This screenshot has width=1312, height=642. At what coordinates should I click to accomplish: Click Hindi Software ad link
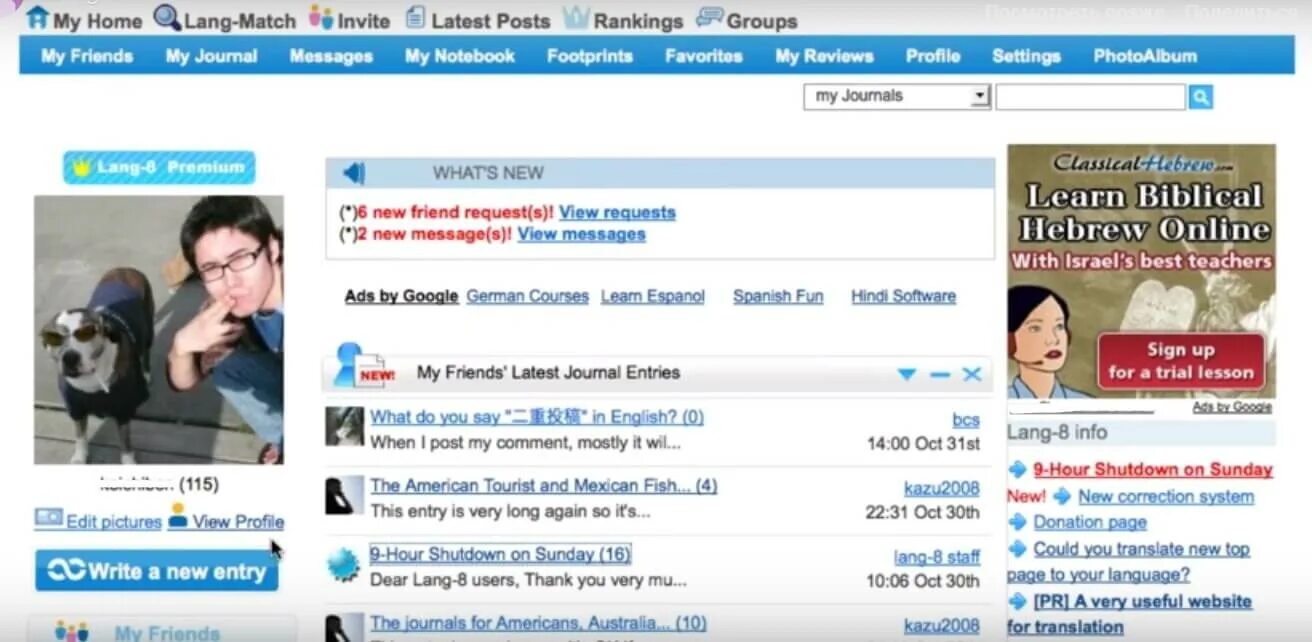(903, 296)
